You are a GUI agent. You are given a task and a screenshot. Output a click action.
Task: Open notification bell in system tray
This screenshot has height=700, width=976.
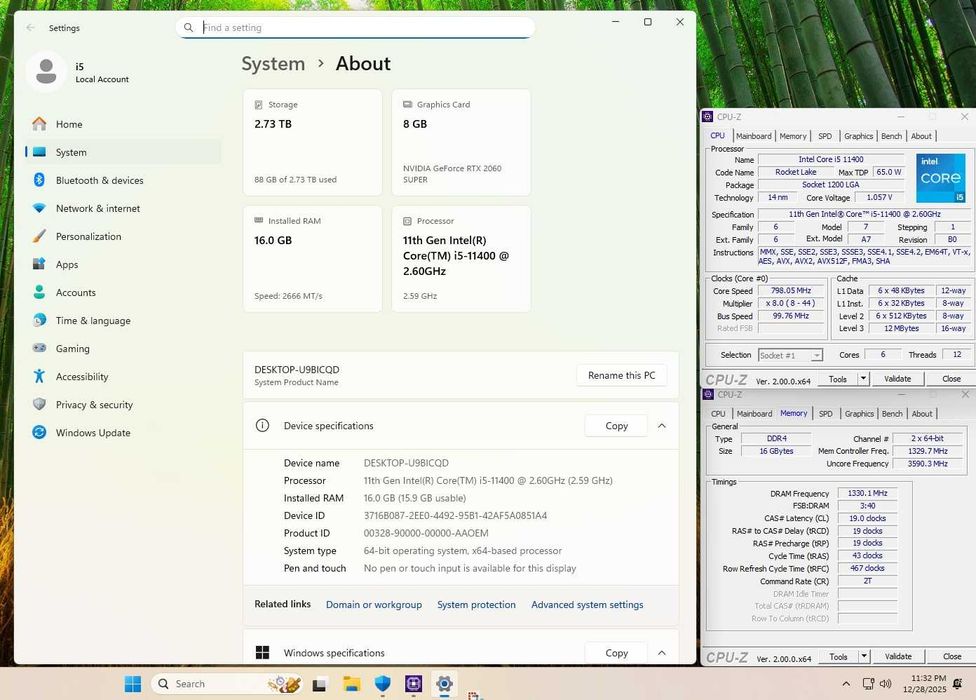pyautogui.click(x=957, y=684)
